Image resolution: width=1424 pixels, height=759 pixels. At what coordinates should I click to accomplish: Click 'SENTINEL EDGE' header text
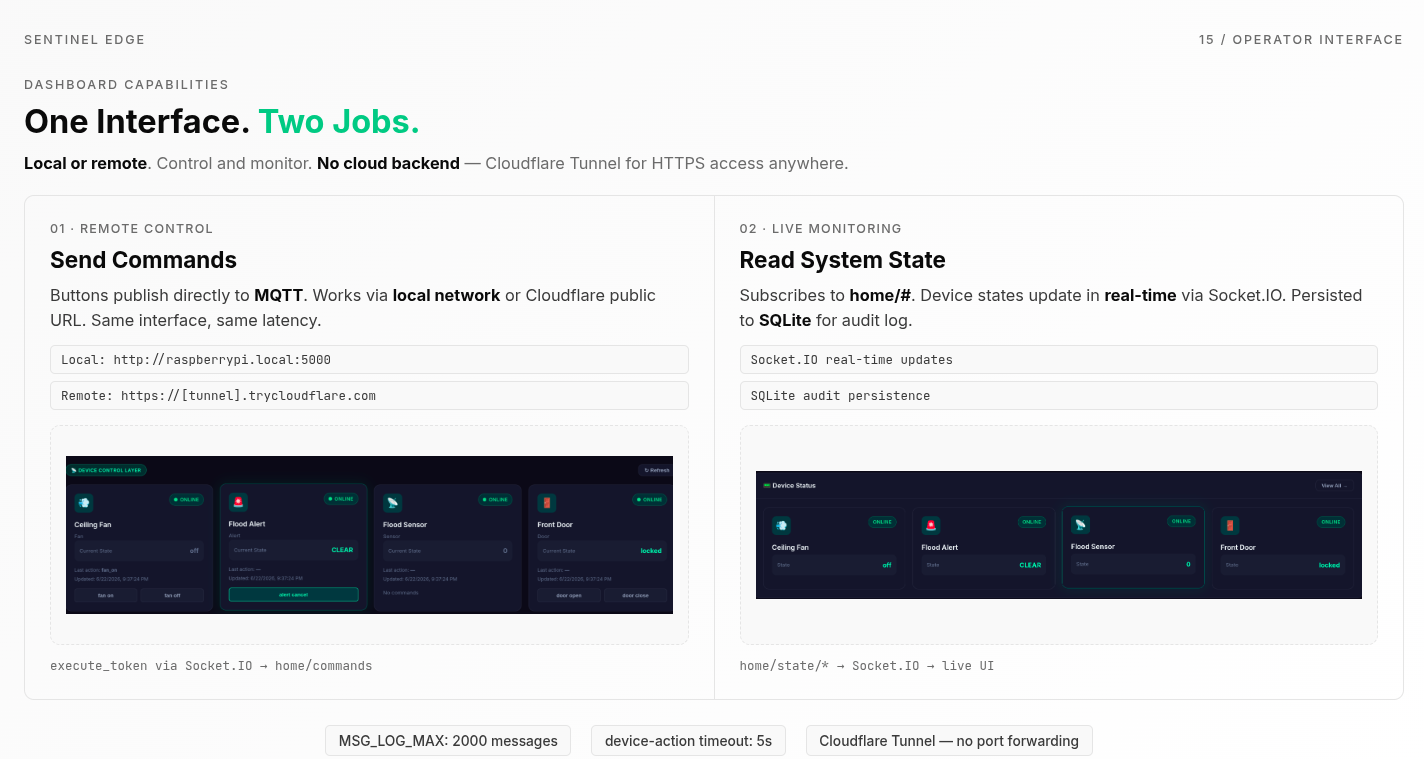tap(85, 40)
